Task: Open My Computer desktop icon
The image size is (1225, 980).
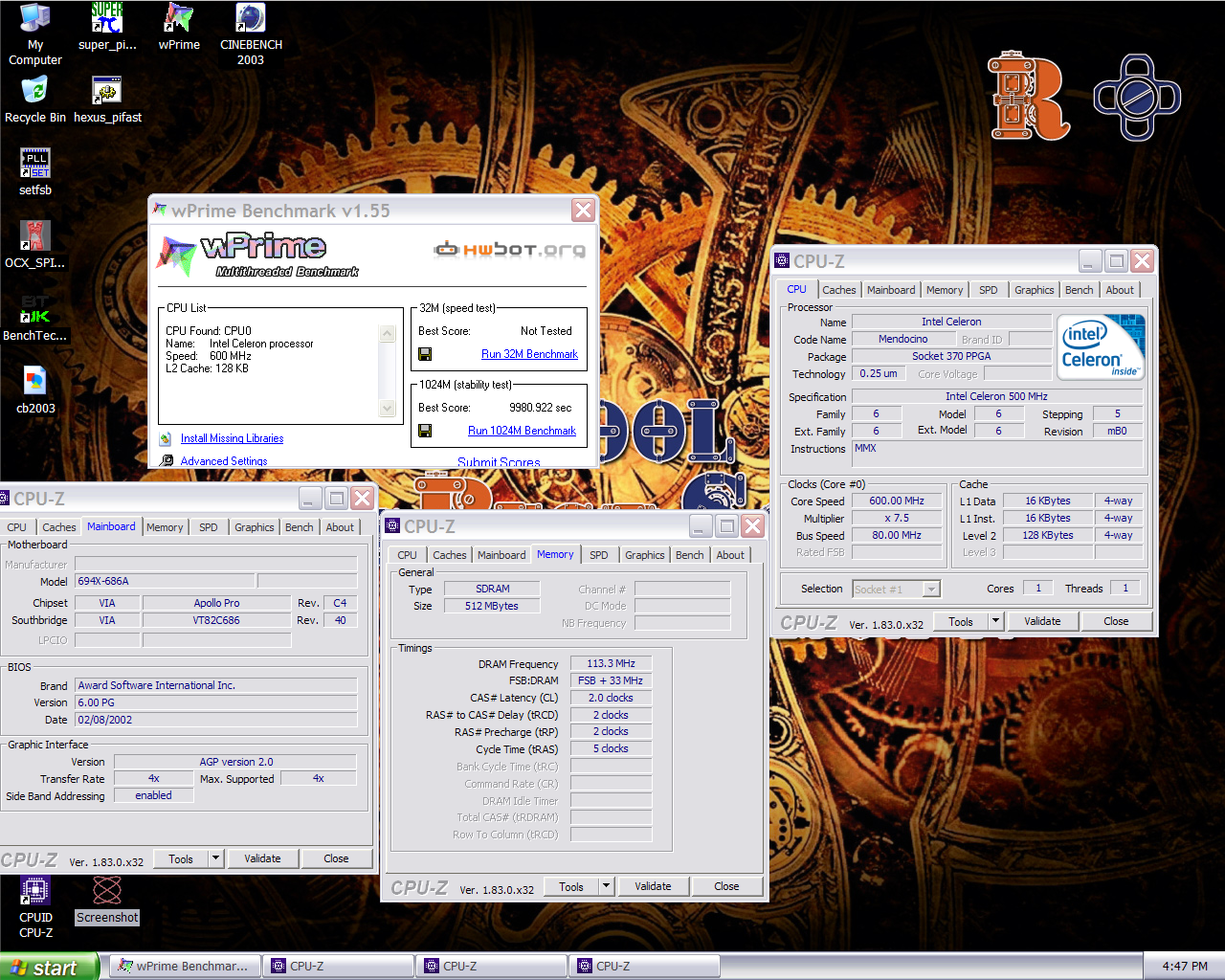Action: coord(35,34)
